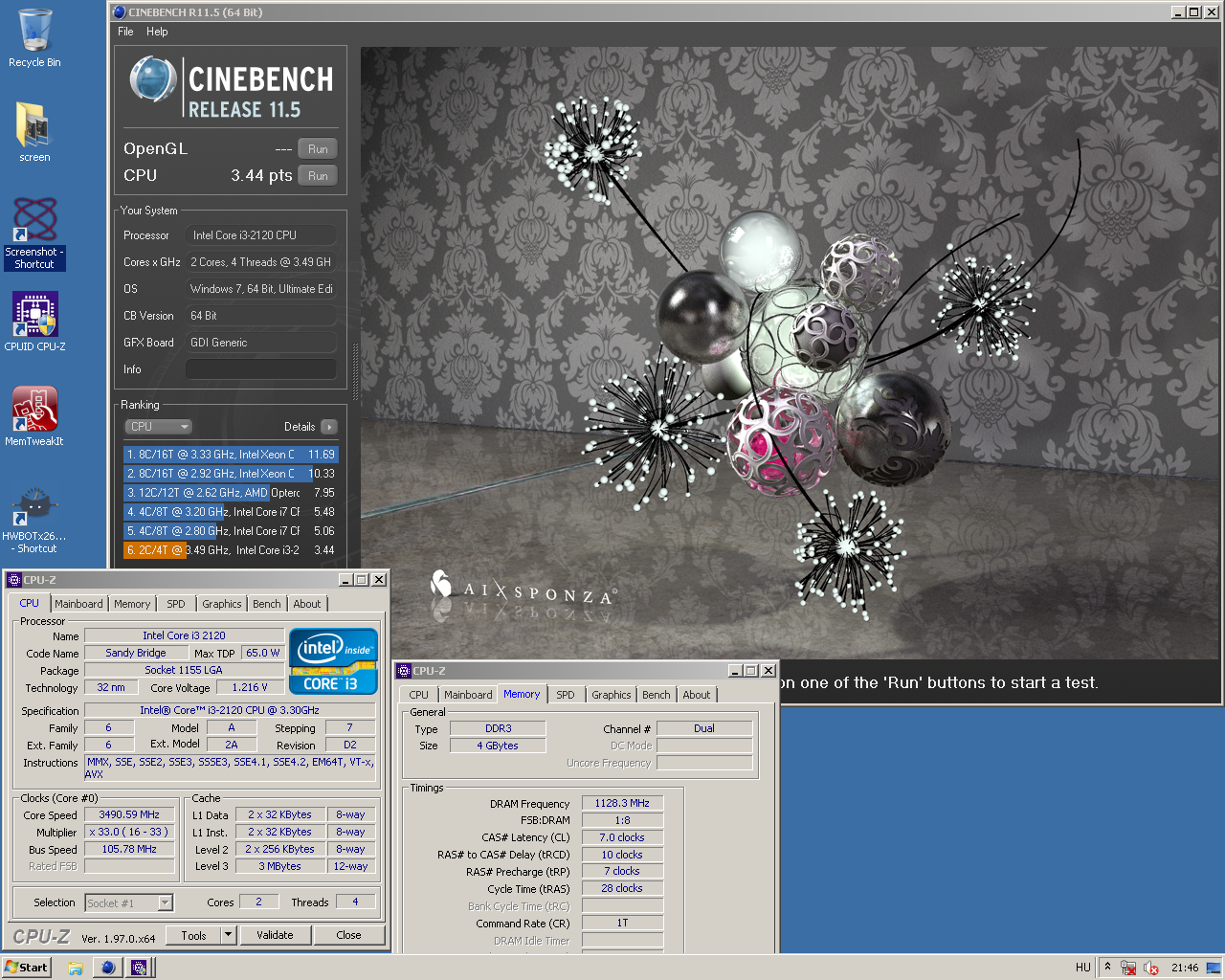Screen dimensions: 1225x980
Task: Switch to Graphics tab in CPU-Z Memory window
Action: pos(612,695)
